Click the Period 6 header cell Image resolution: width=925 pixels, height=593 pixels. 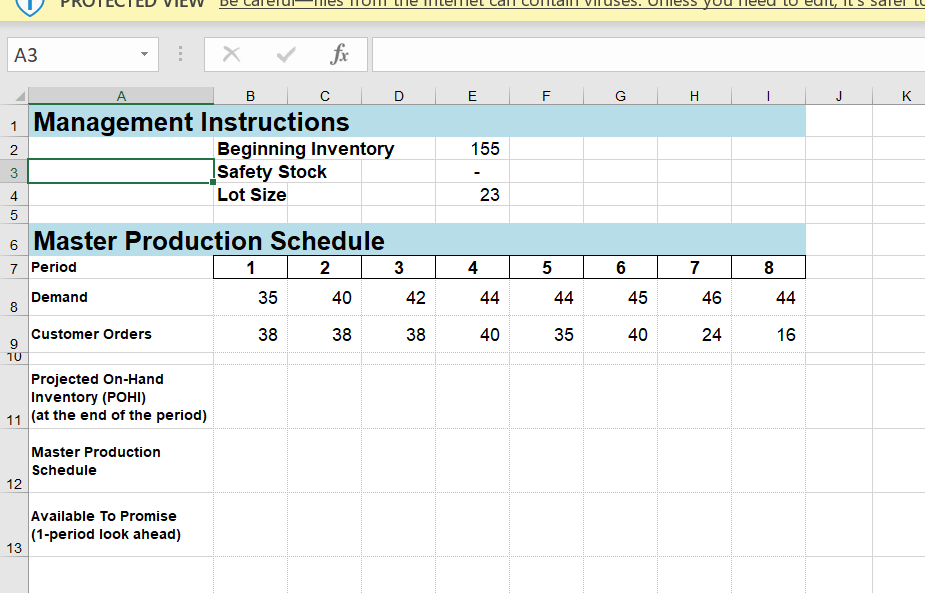[621, 267]
